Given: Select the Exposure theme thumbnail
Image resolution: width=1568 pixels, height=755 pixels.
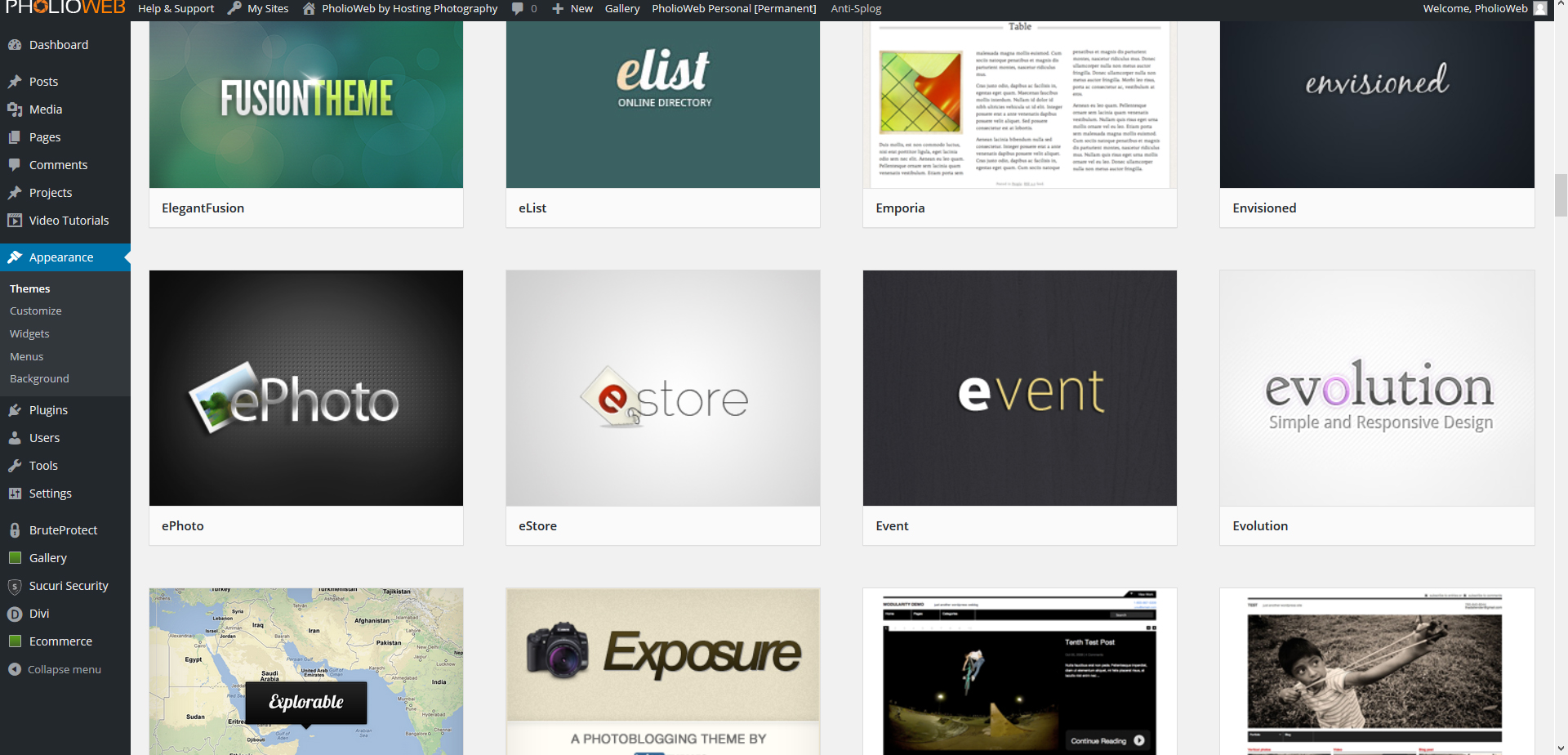Looking at the screenshot, I should [x=663, y=672].
